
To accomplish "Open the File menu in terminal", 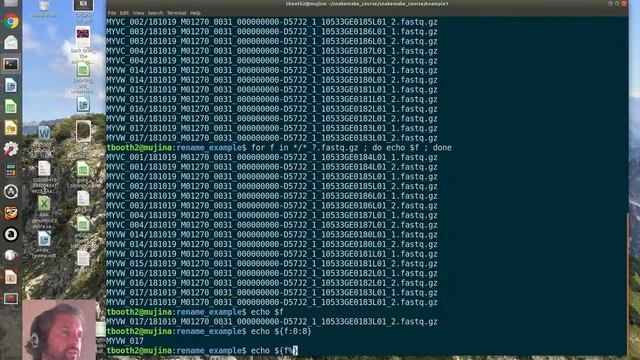I will (112, 13).
